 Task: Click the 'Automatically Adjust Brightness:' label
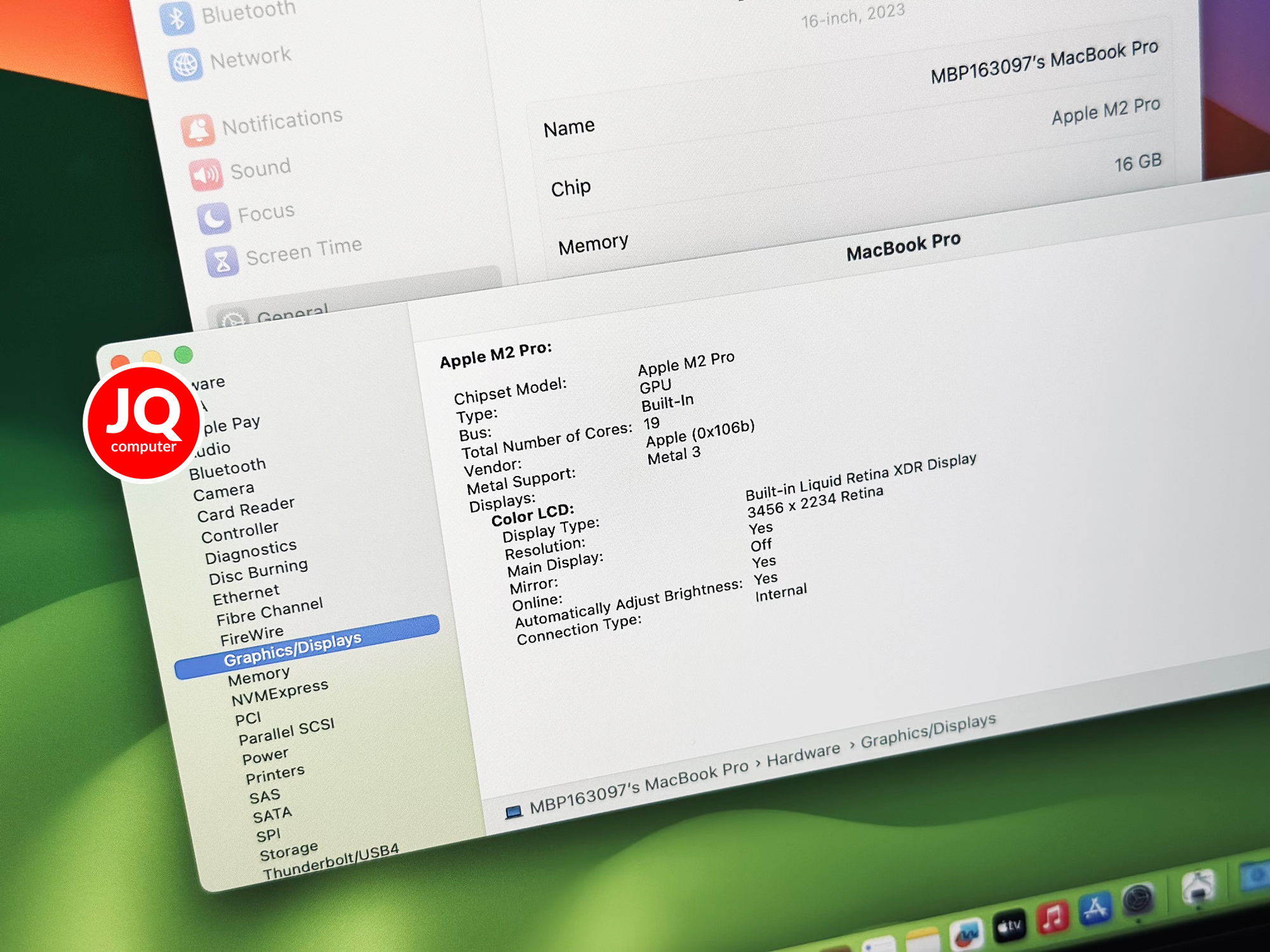tap(628, 604)
